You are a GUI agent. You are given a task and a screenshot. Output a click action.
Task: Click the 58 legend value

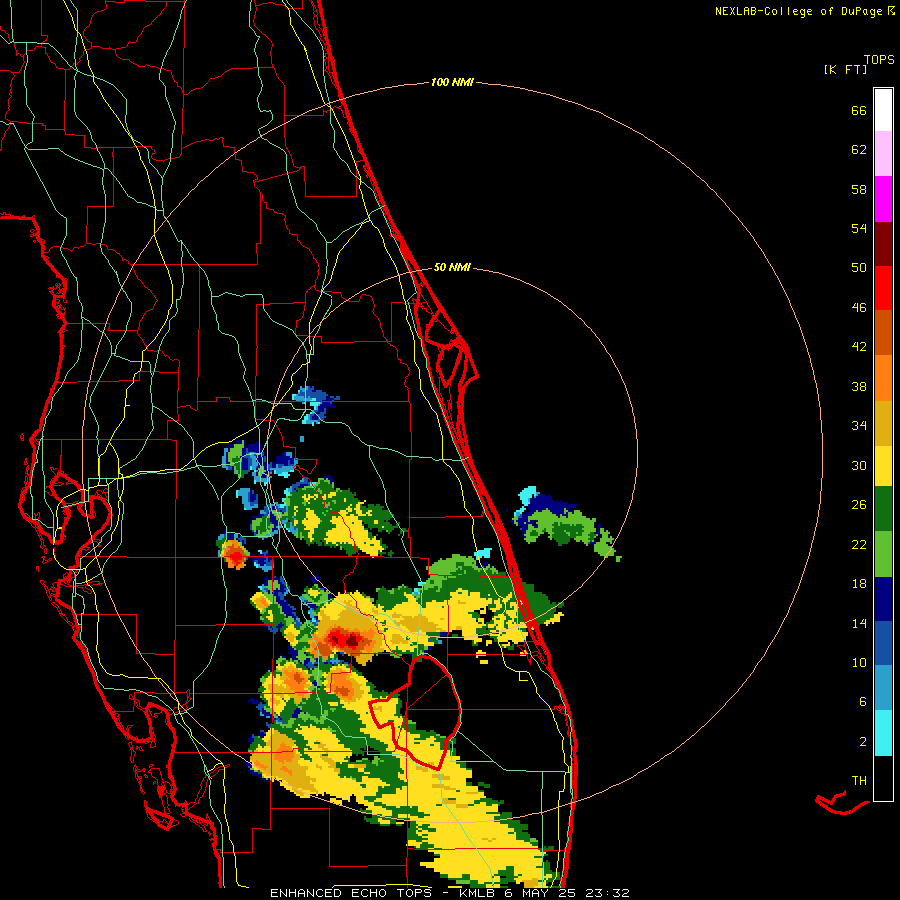pyautogui.click(x=859, y=189)
